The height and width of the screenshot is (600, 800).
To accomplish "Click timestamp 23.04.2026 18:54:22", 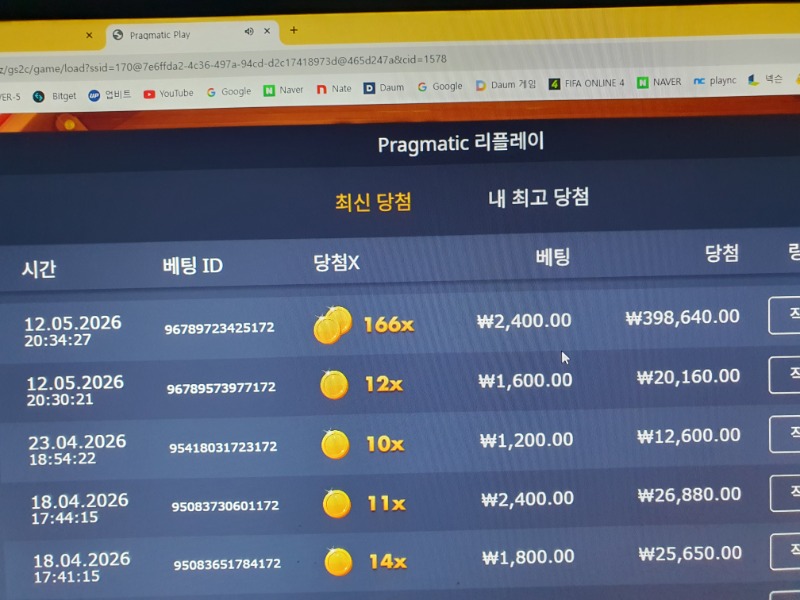I will [x=77, y=449].
